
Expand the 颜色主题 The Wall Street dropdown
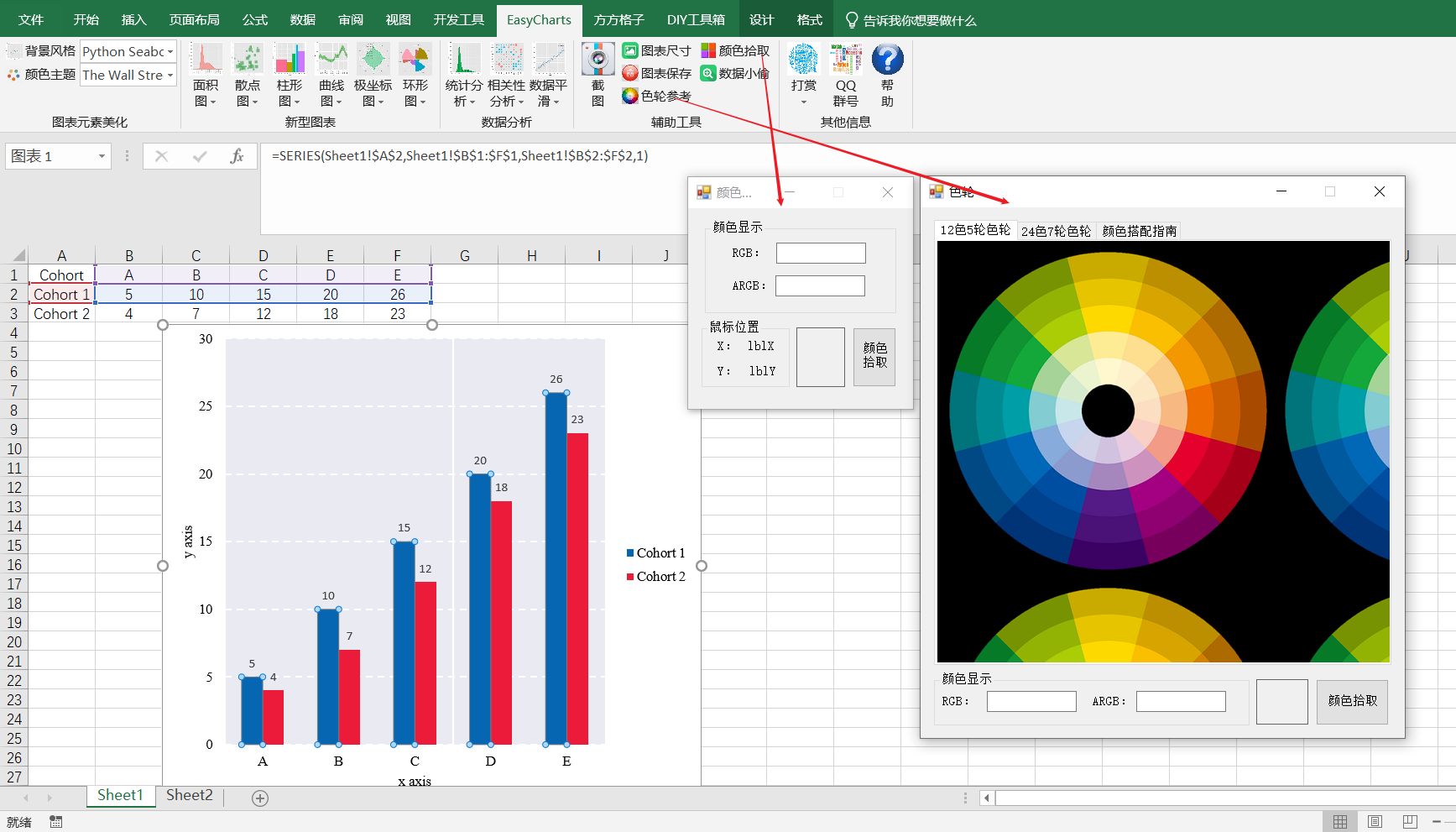[x=170, y=76]
